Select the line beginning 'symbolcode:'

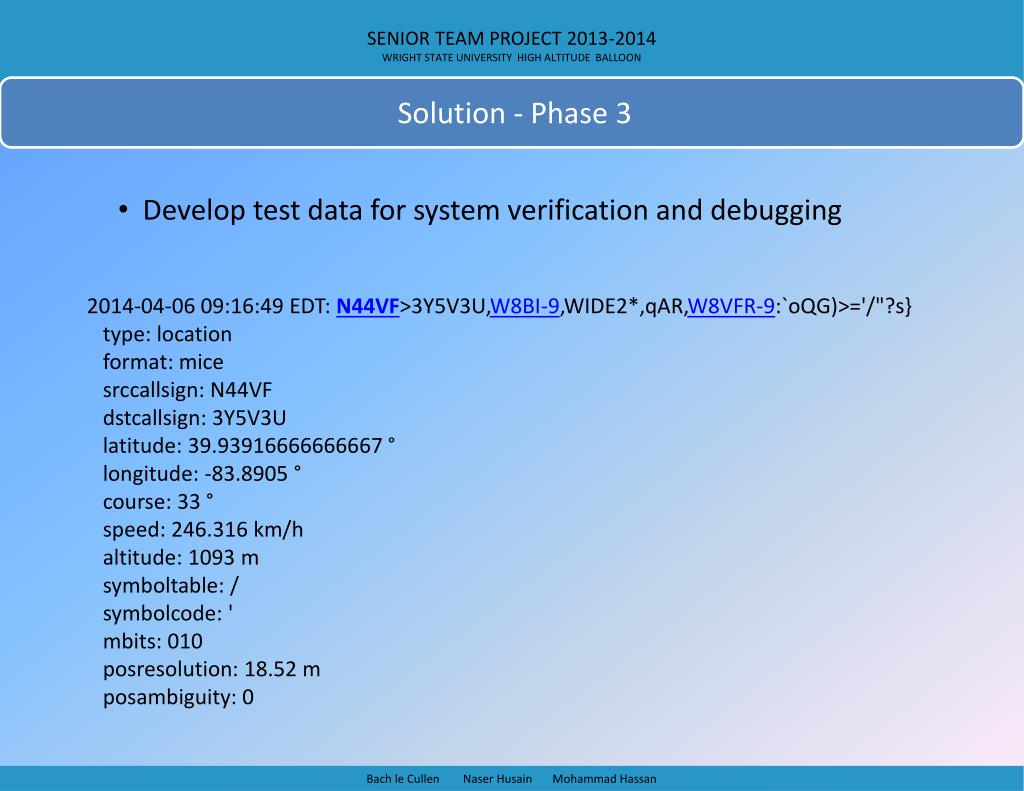click(x=168, y=613)
